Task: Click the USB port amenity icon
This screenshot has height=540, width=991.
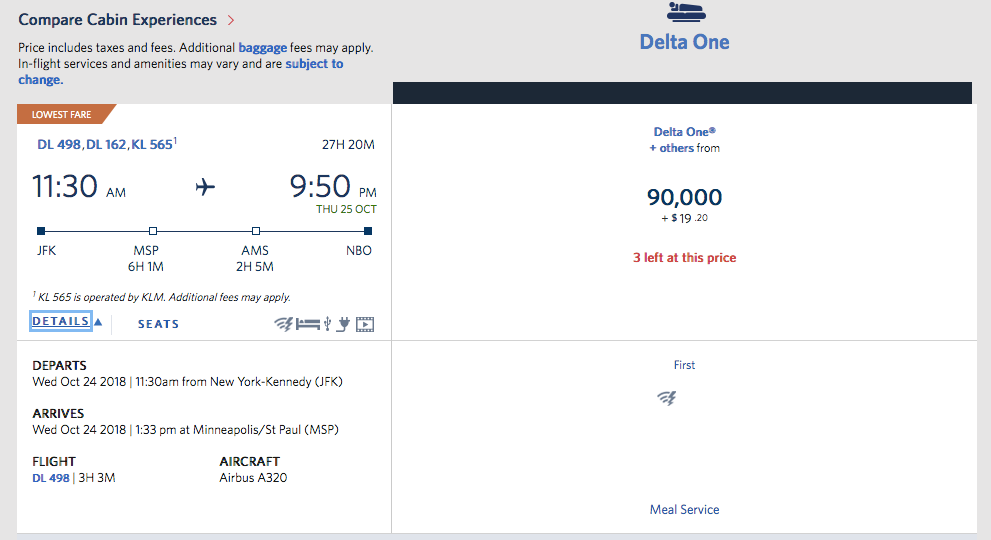Action: 327,324
